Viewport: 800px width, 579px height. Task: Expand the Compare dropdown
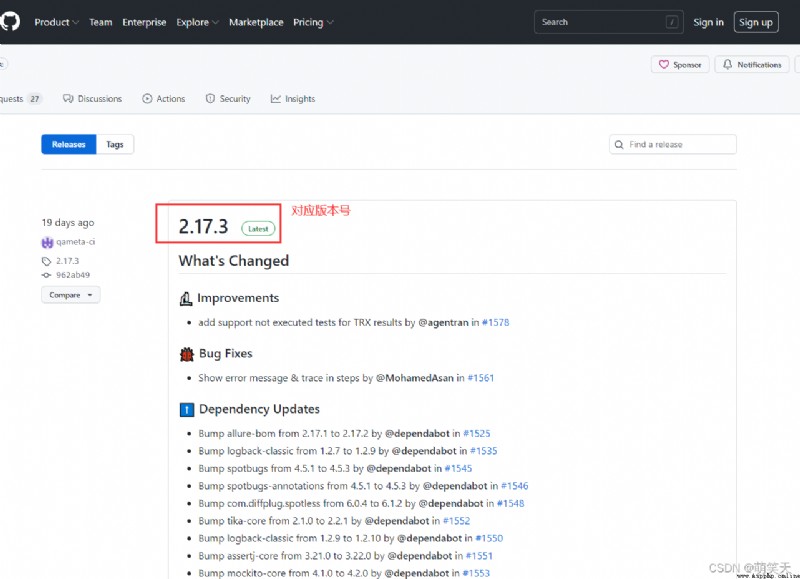tap(70, 295)
